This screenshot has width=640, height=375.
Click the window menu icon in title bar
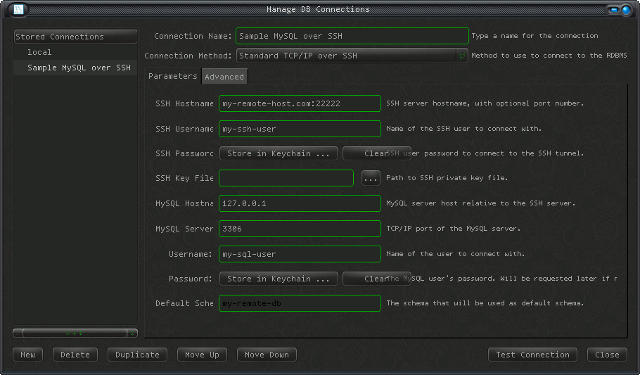18,9
